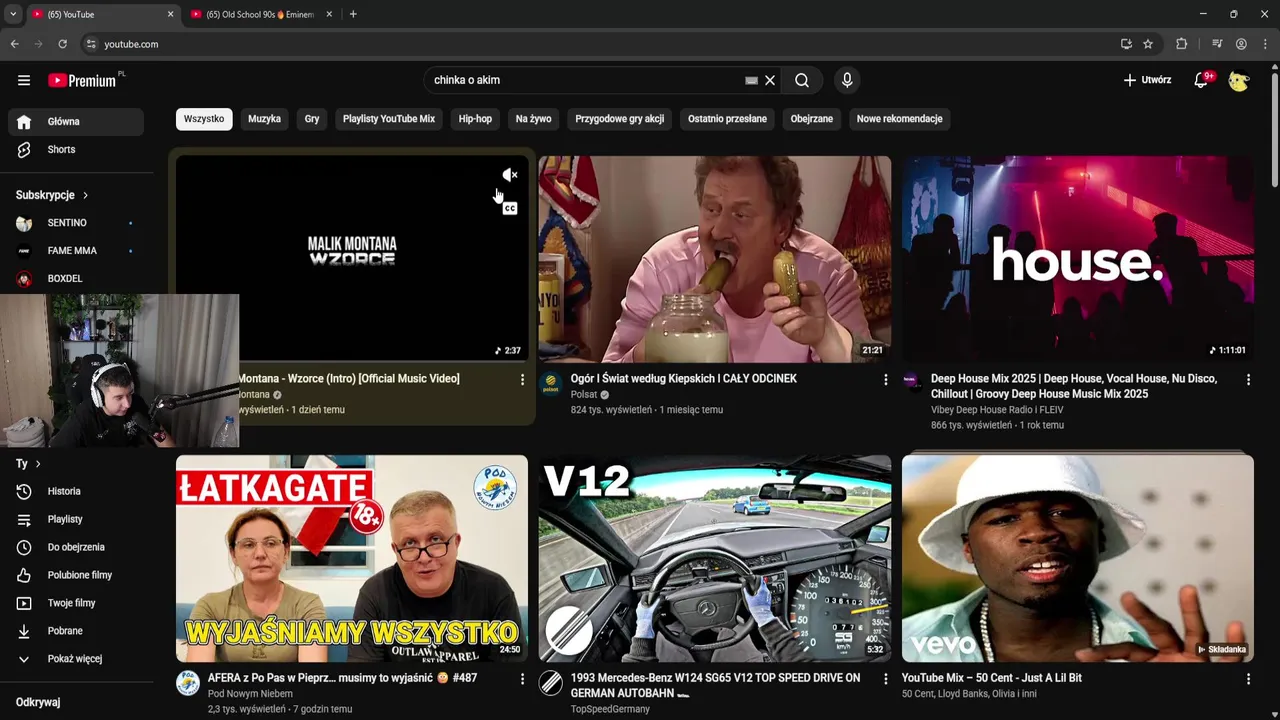The height and width of the screenshot is (720, 1280).
Task: Open the YouTube hamburger guide menu
Action: coord(24,80)
